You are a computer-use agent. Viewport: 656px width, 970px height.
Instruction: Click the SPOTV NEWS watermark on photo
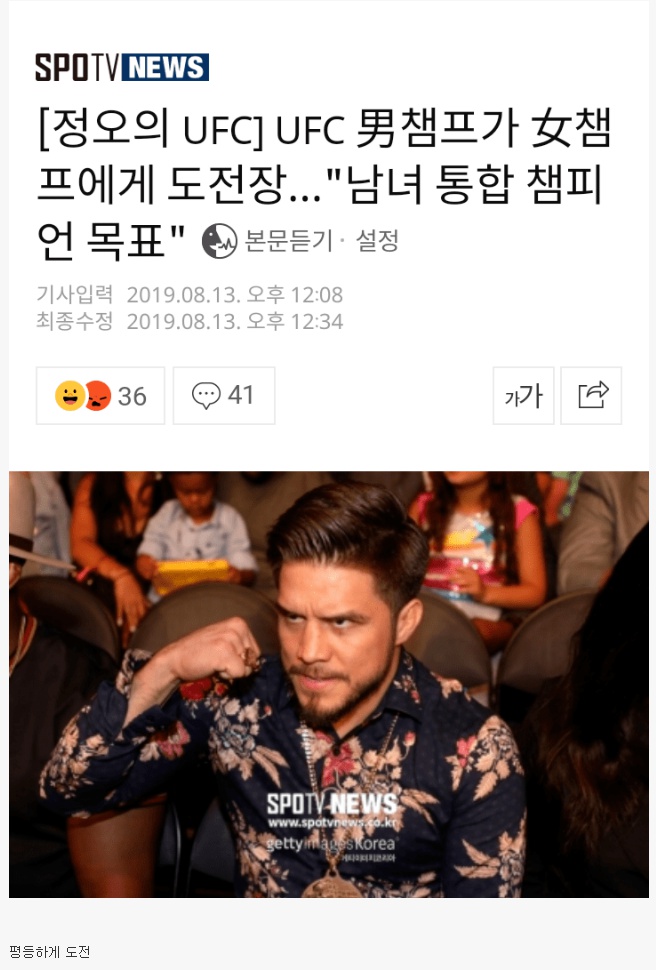click(332, 804)
